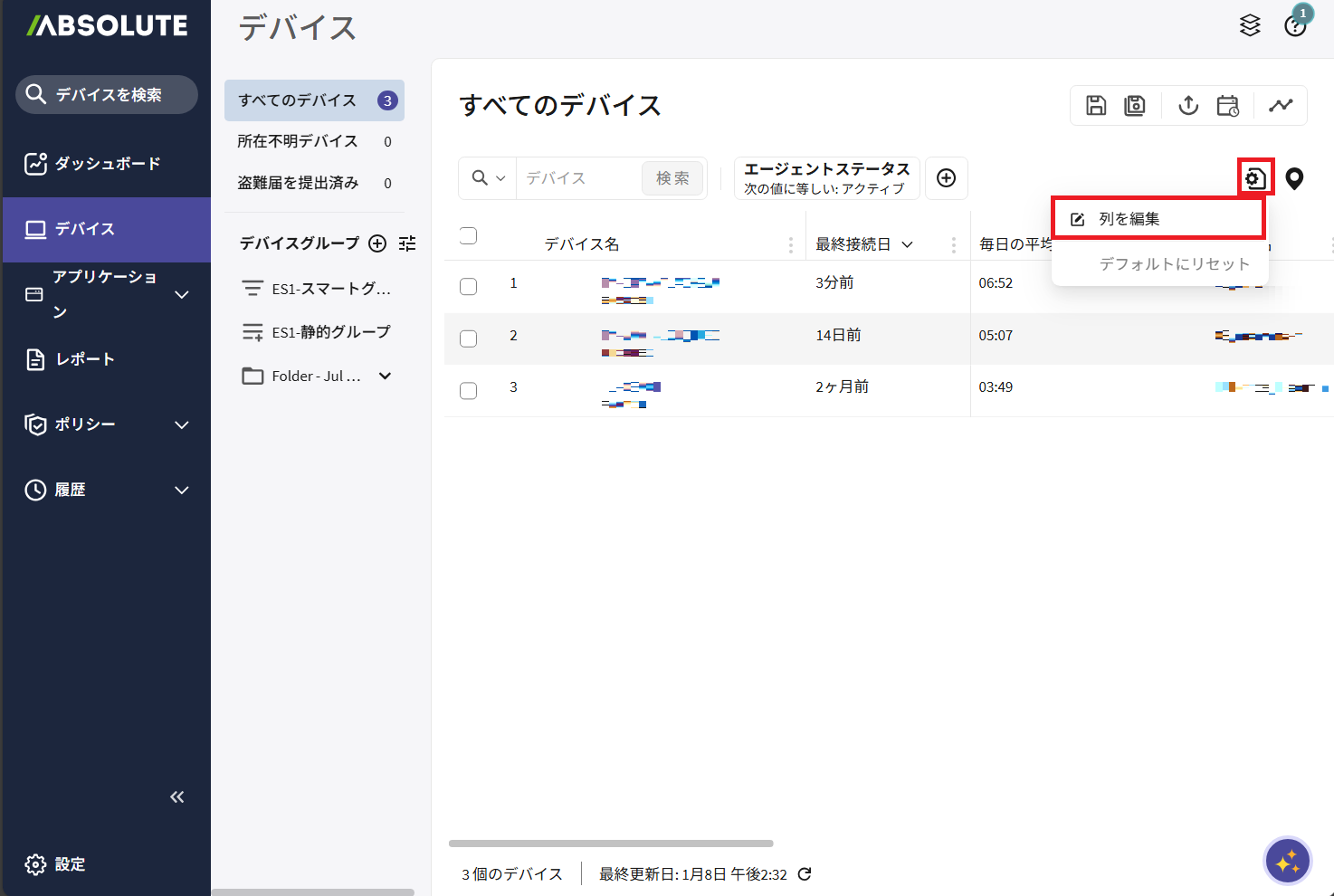Click the AI assistant sparkle button
The height and width of the screenshot is (896, 1334).
click(x=1287, y=861)
